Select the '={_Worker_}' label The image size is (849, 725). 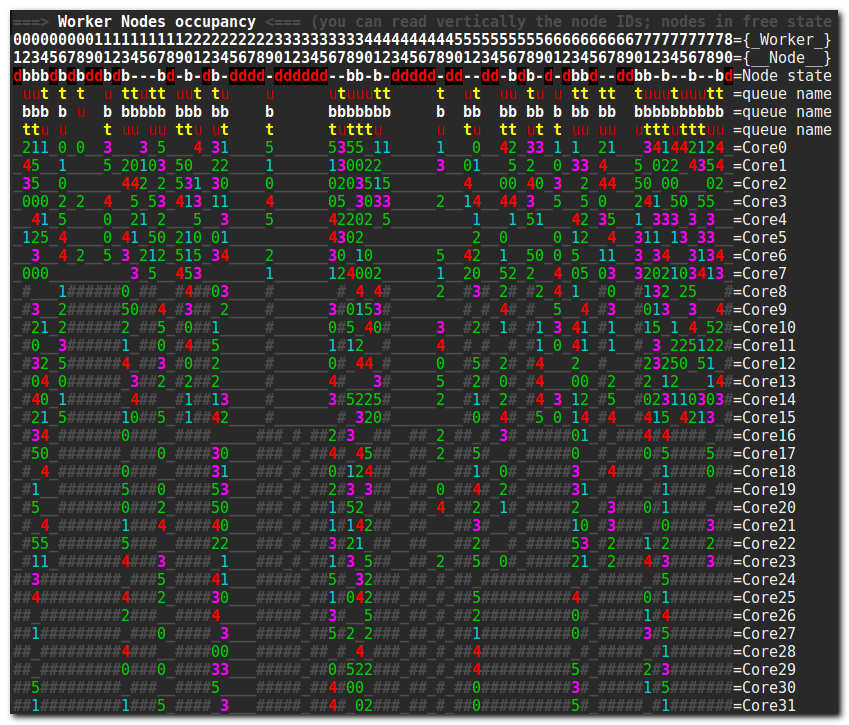(782, 40)
